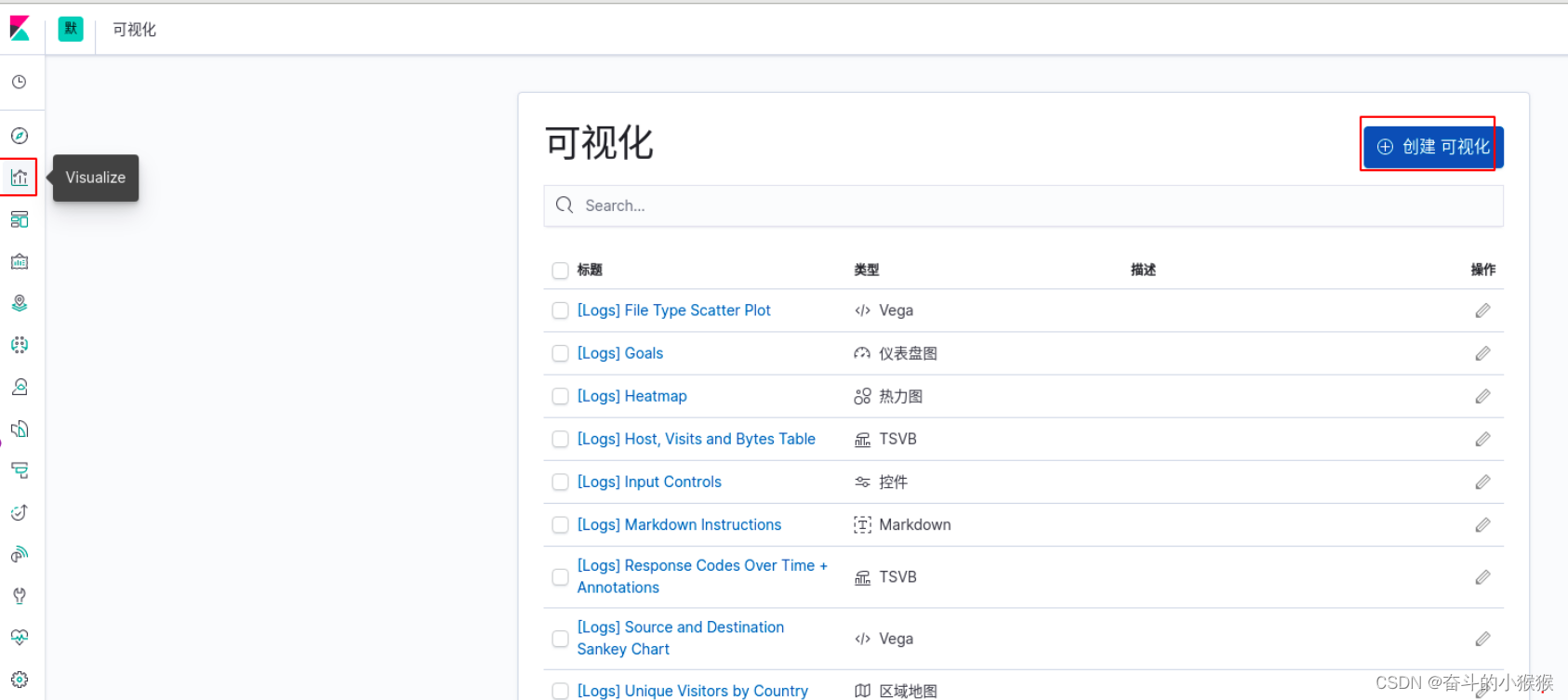Check the [Logs] File Type Scatter Plot row

click(x=560, y=310)
